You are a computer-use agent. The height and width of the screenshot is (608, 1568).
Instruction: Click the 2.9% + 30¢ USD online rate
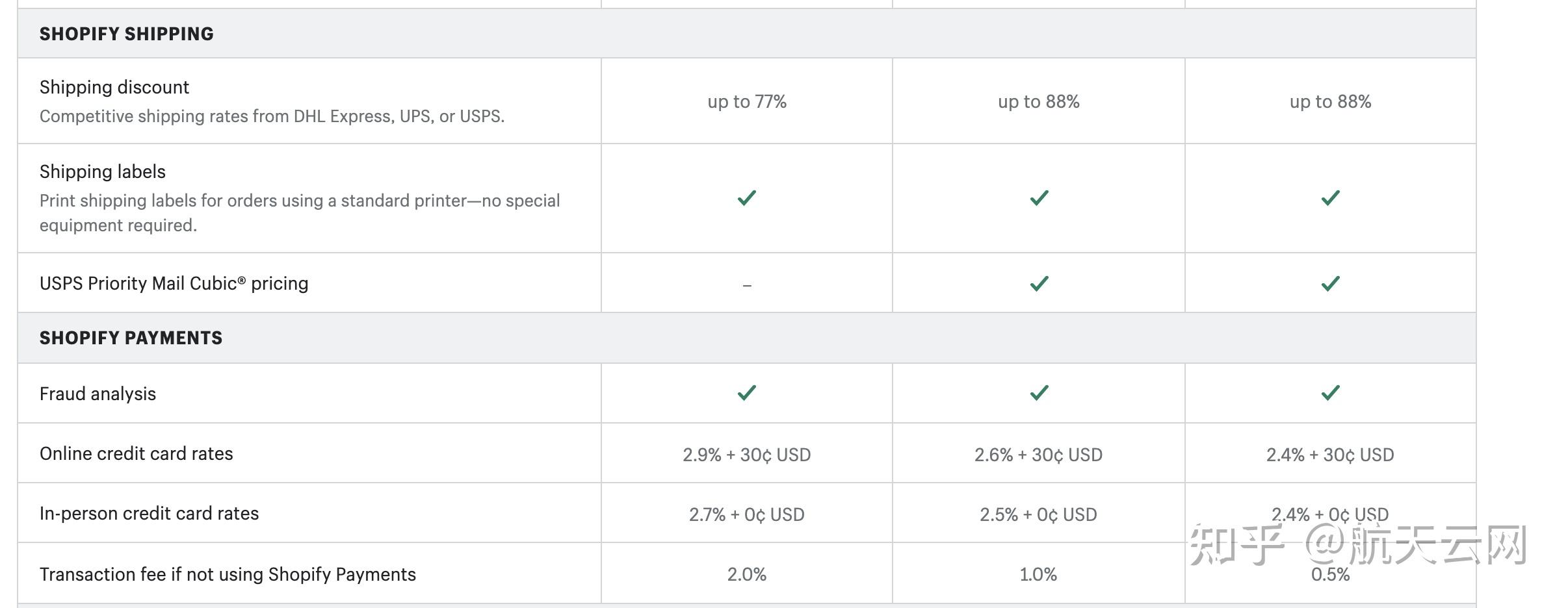coord(746,455)
